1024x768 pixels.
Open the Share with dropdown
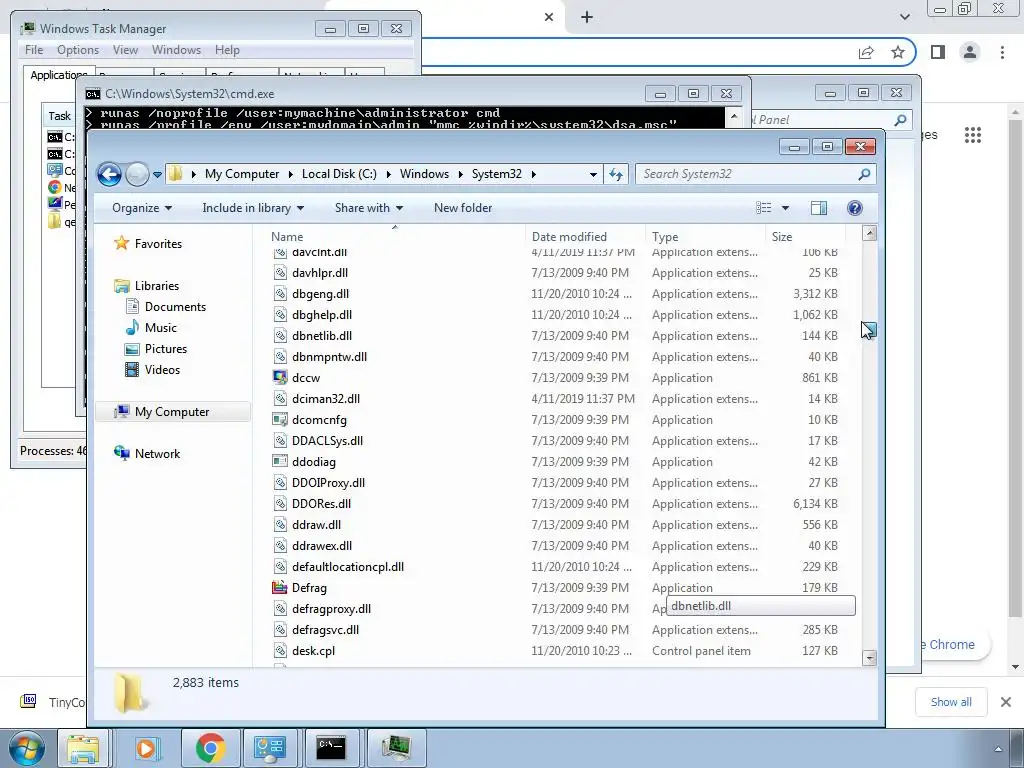click(368, 208)
